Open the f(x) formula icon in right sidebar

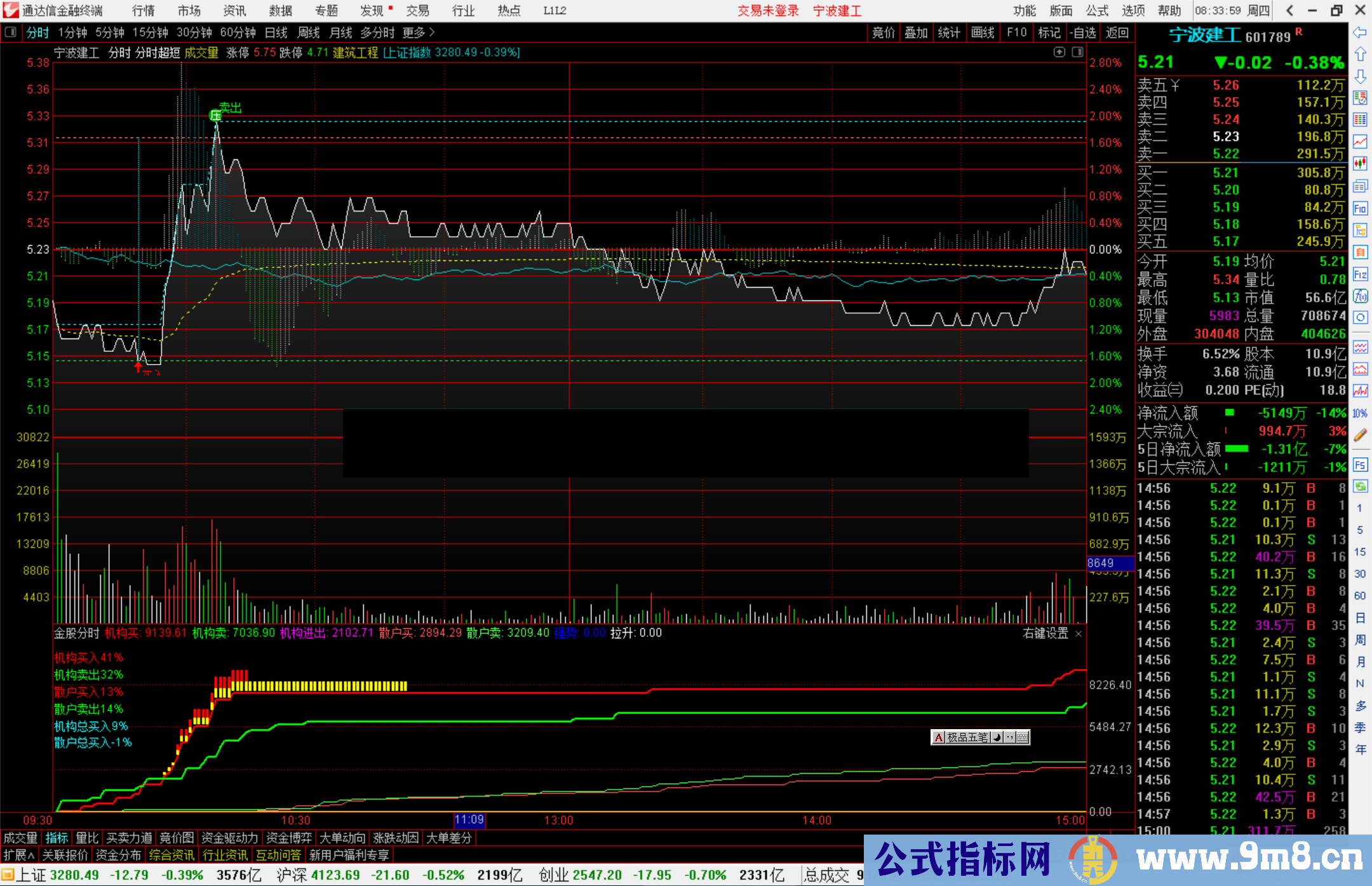click(1361, 293)
